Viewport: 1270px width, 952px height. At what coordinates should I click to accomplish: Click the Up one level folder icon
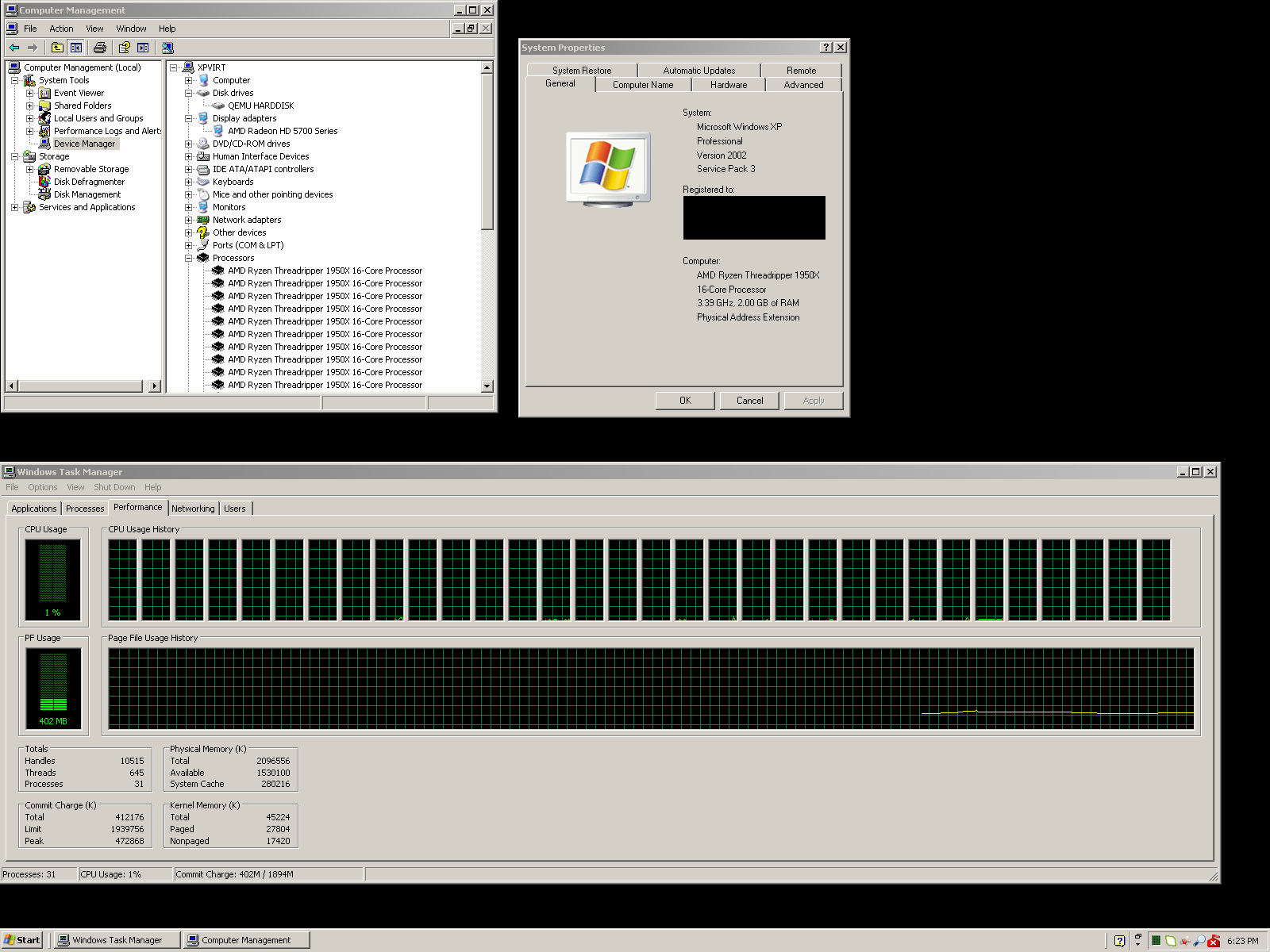[x=57, y=48]
